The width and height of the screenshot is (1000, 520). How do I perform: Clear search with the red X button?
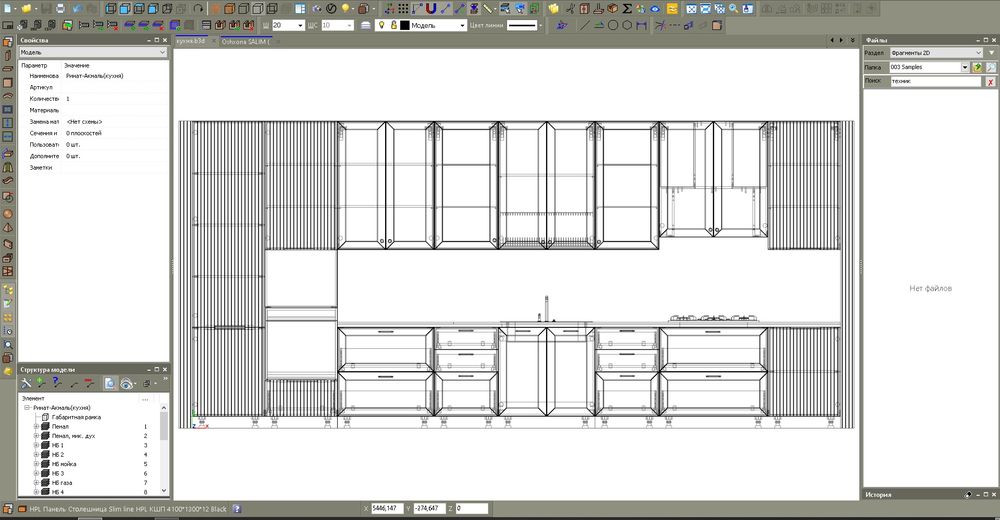point(990,82)
